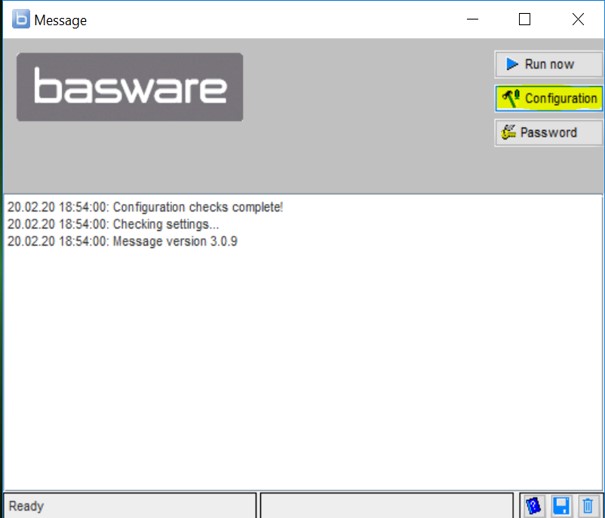Click the Message app icon in title bar
The height and width of the screenshot is (518, 605).
20,19
